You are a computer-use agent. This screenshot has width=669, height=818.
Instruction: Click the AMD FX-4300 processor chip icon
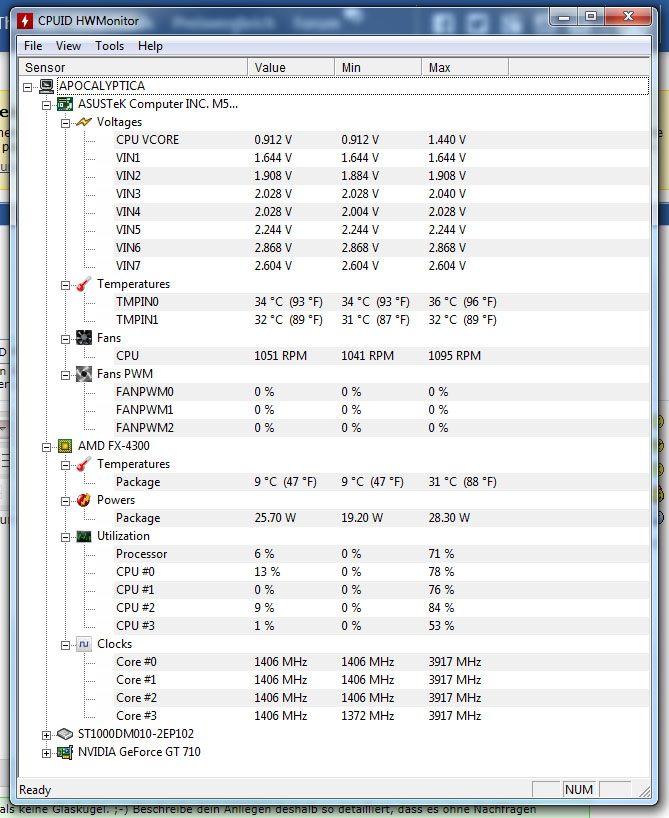point(65,446)
